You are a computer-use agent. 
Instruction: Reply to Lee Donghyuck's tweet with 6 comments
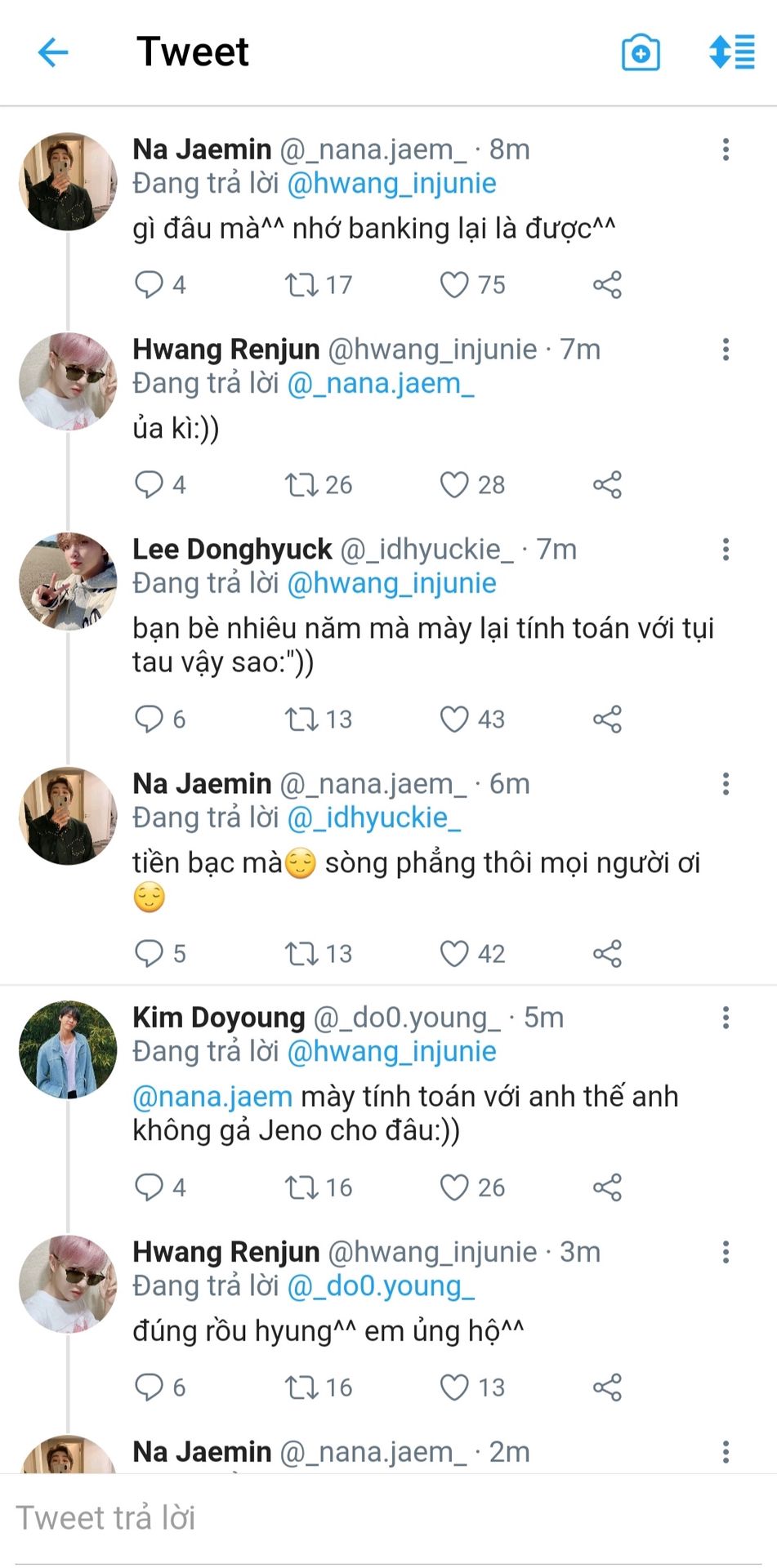click(149, 719)
